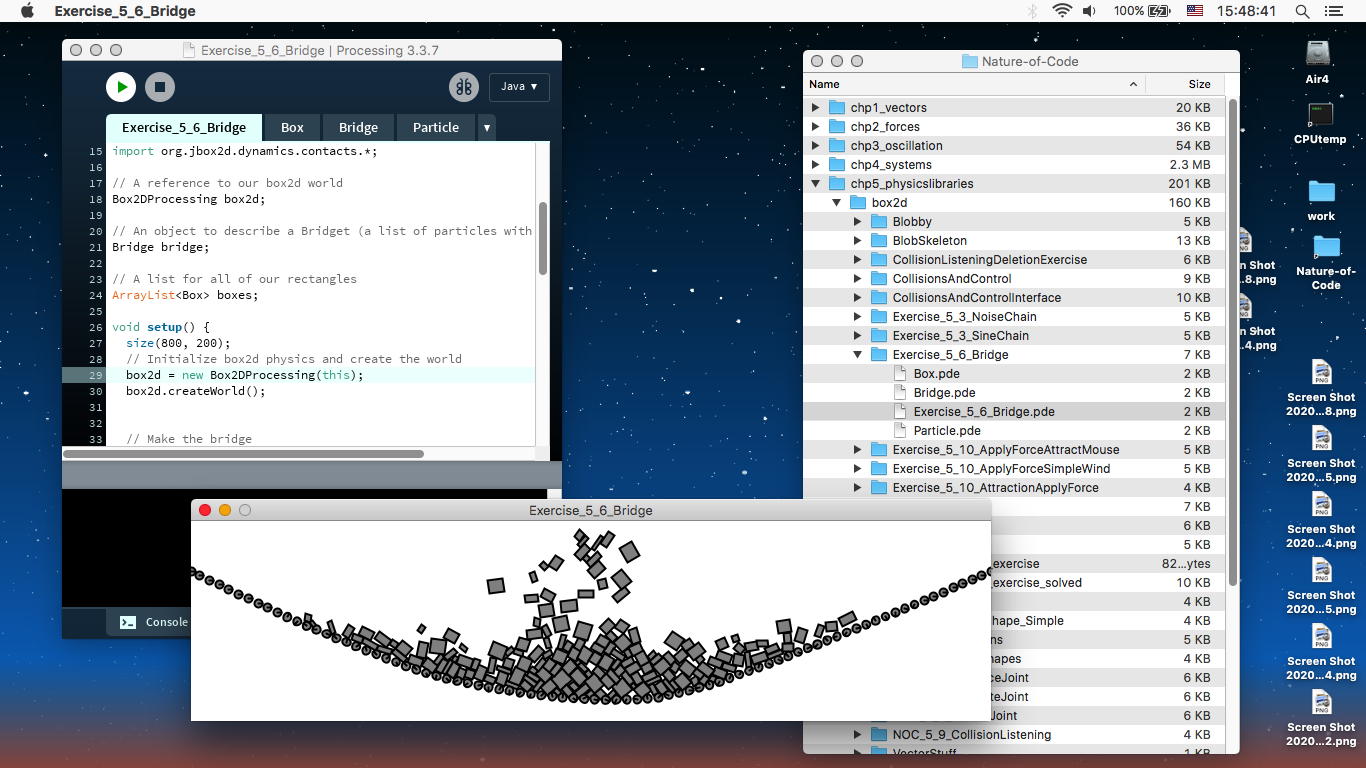Click the Console icon in bottom panel
Image resolution: width=1366 pixels, height=768 pixels.
pyautogui.click(x=128, y=622)
